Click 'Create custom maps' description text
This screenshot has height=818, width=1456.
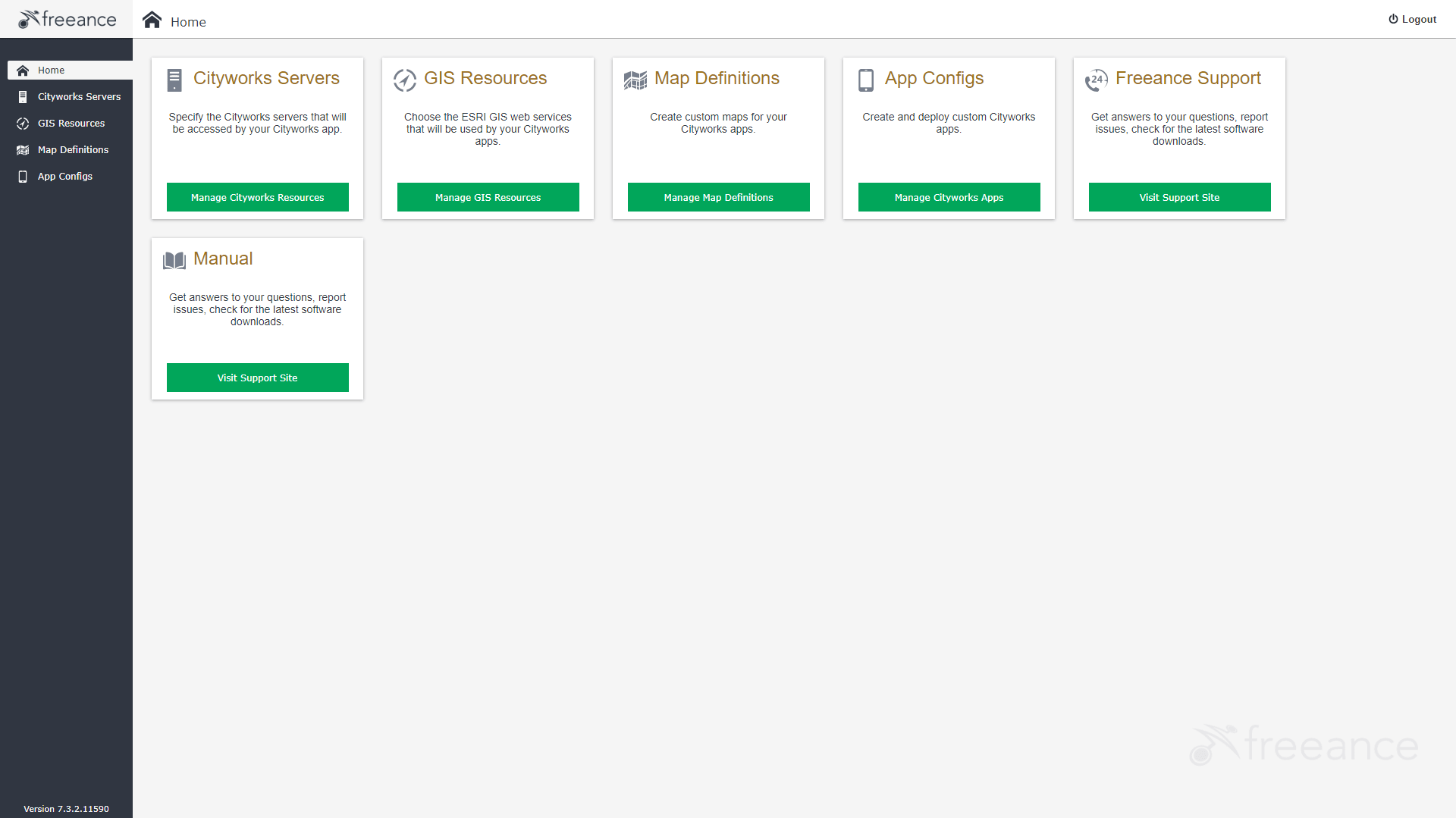[718, 123]
